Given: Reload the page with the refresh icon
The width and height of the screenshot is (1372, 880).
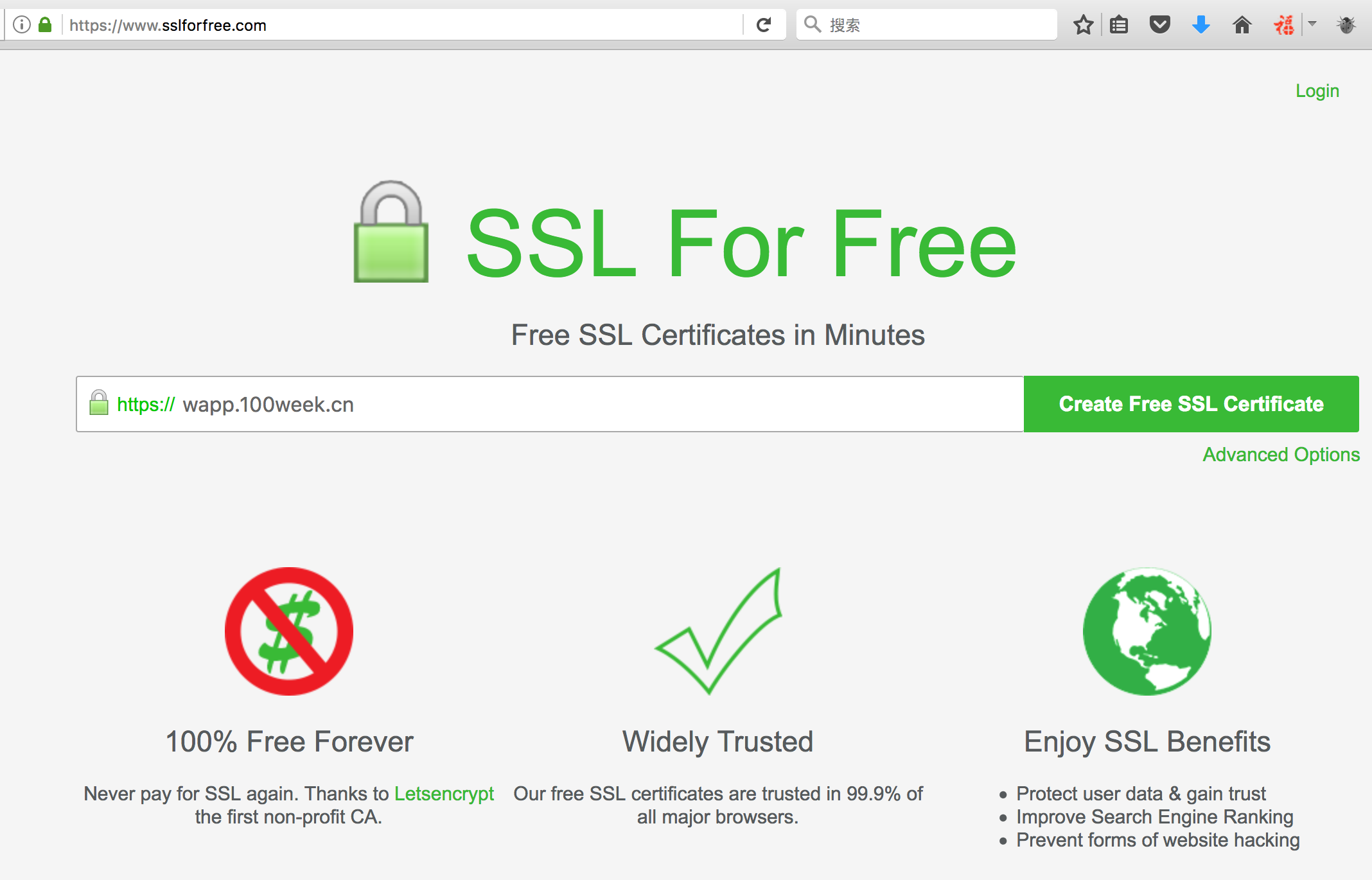Looking at the screenshot, I should tap(764, 25).
